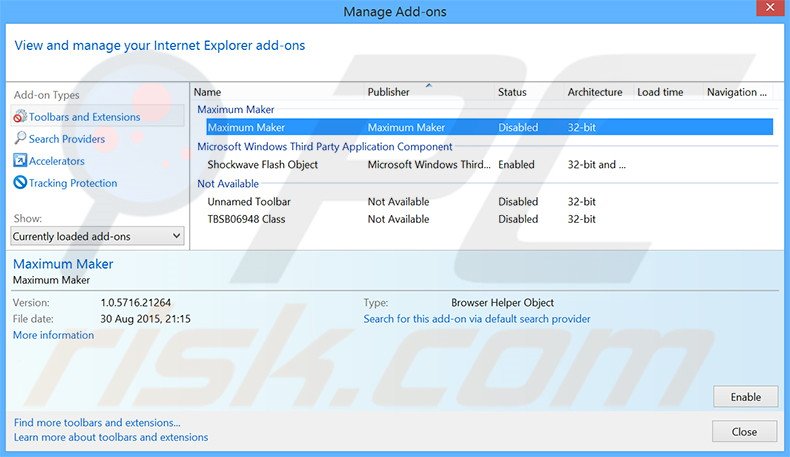Open the Show add-ons dropdown
Screen dimensions: 790x457
point(97,236)
